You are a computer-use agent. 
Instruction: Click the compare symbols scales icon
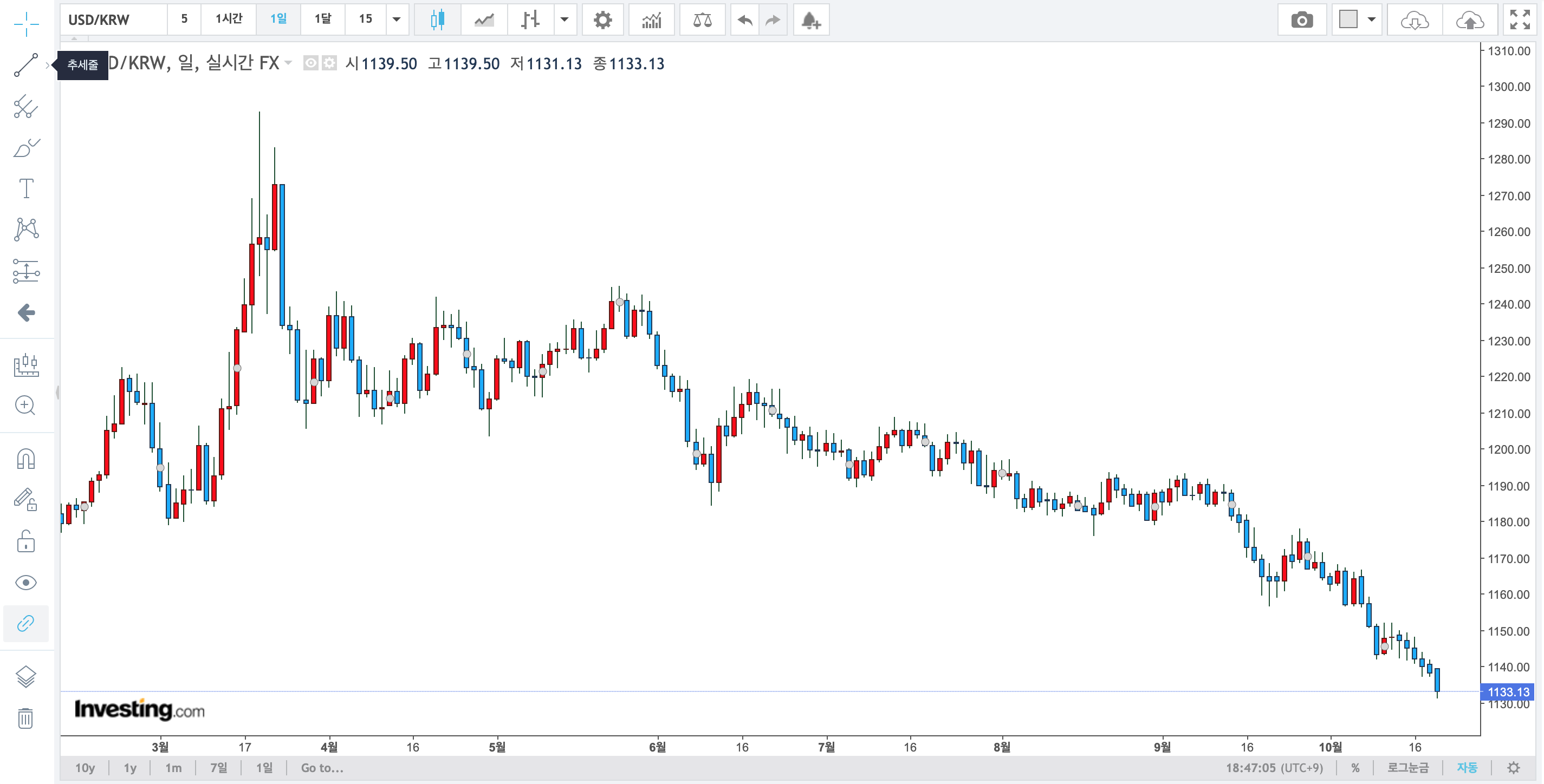click(702, 21)
